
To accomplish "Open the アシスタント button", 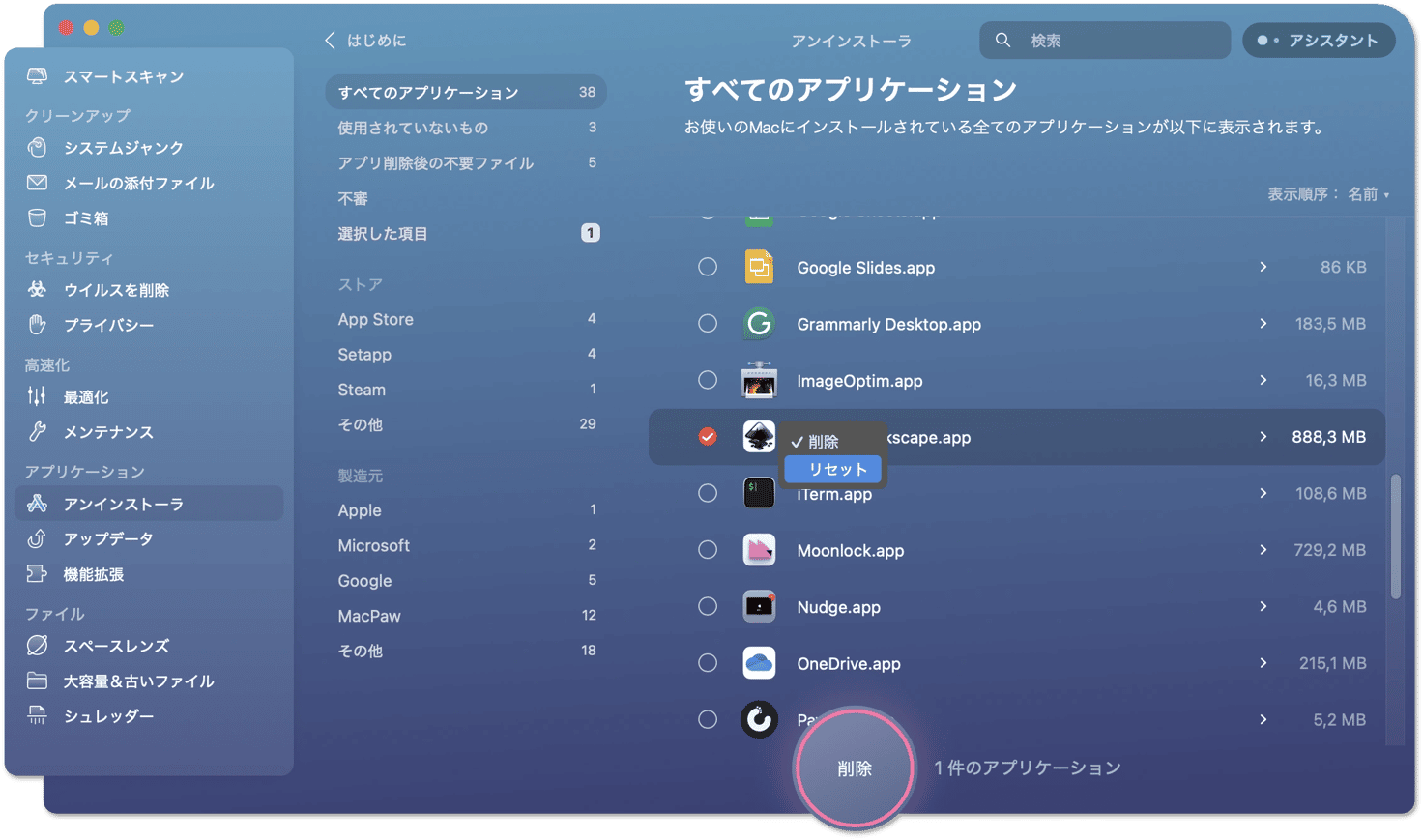I will (1319, 41).
